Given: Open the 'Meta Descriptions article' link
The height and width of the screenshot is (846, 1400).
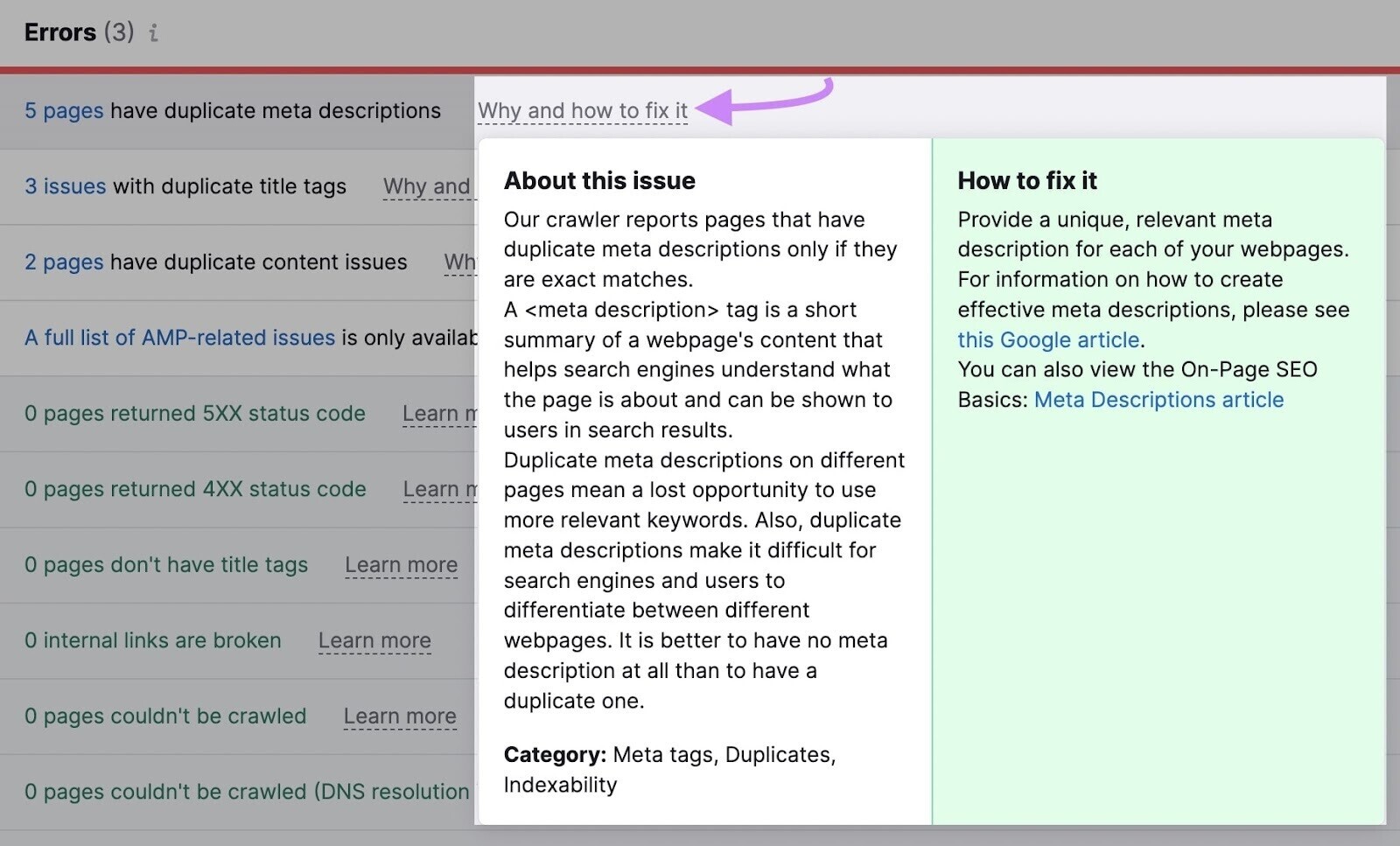Looking at the screenshot, I should [1158, 400].
